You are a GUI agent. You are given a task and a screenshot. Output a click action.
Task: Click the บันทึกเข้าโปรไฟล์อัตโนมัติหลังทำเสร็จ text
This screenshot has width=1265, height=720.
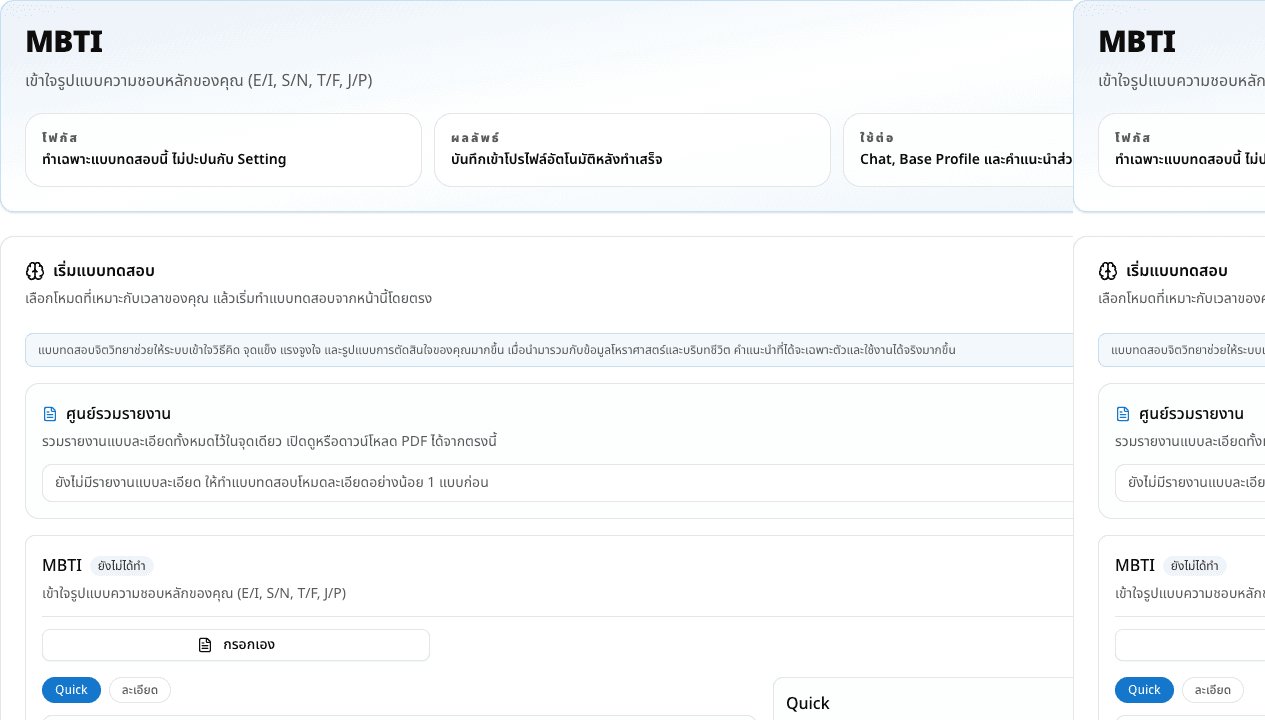click(x=557, y=159)
